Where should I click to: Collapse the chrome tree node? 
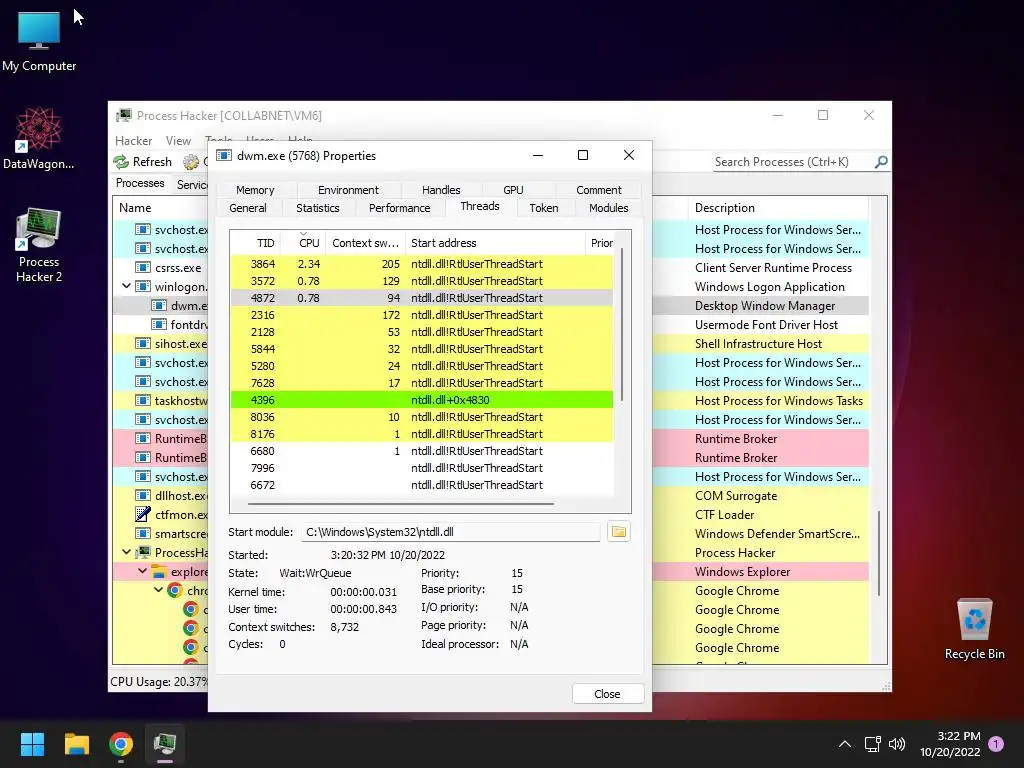pos(158,590)
